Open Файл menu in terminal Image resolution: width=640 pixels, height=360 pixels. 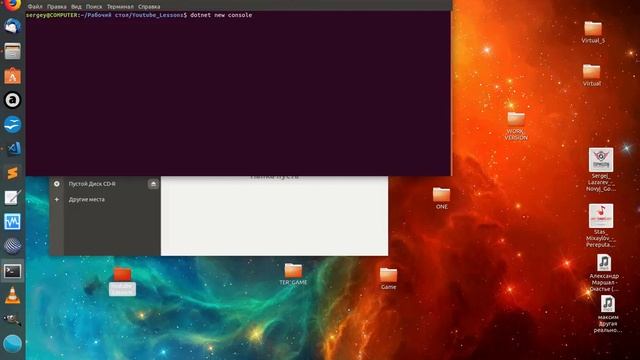click(35, 7)
